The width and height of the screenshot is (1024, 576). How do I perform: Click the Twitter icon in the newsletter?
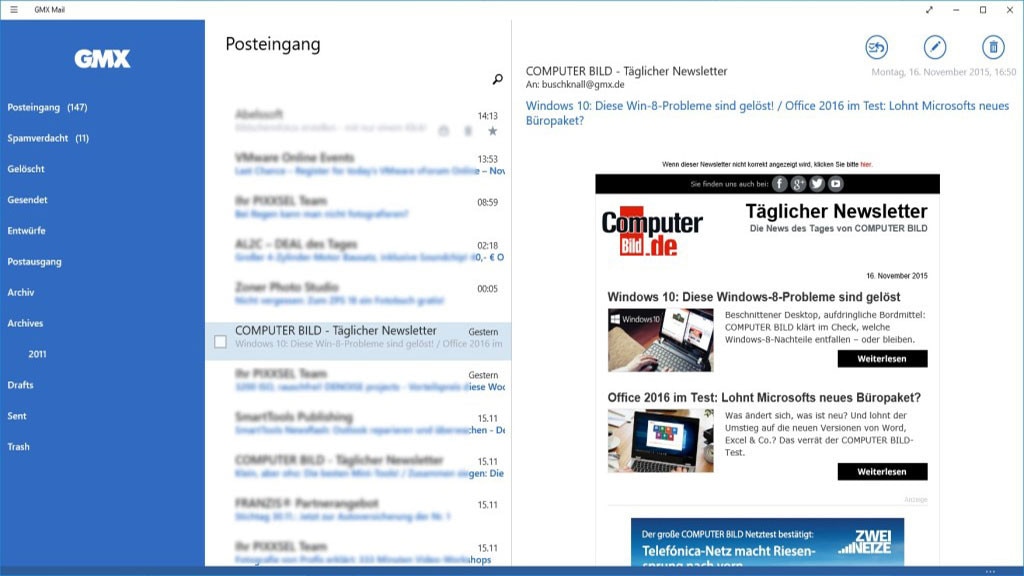817,185
